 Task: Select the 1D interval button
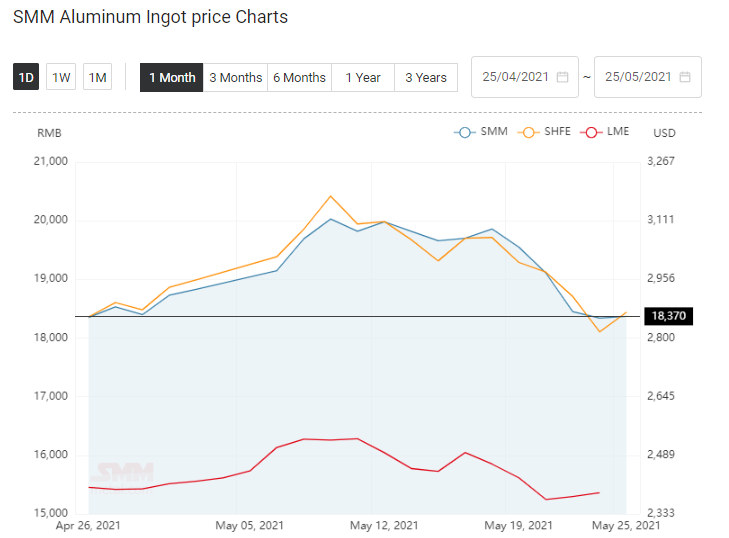(x=26, y=77)
